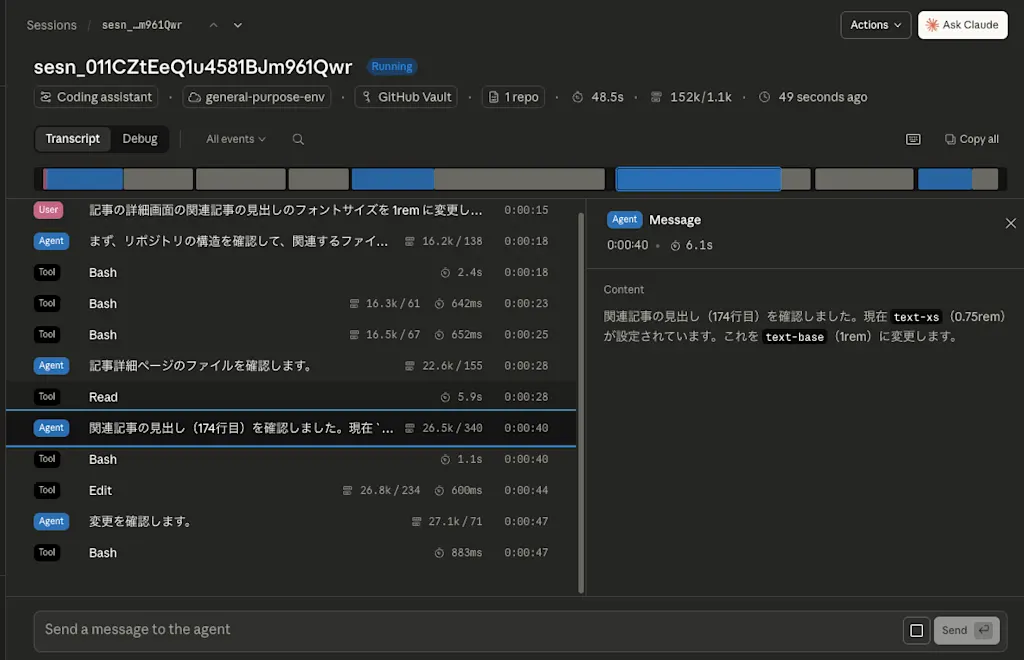This screenshot has height=660, width=1024.
Task: Click the Ask Claude button
Action: point(963,25)
